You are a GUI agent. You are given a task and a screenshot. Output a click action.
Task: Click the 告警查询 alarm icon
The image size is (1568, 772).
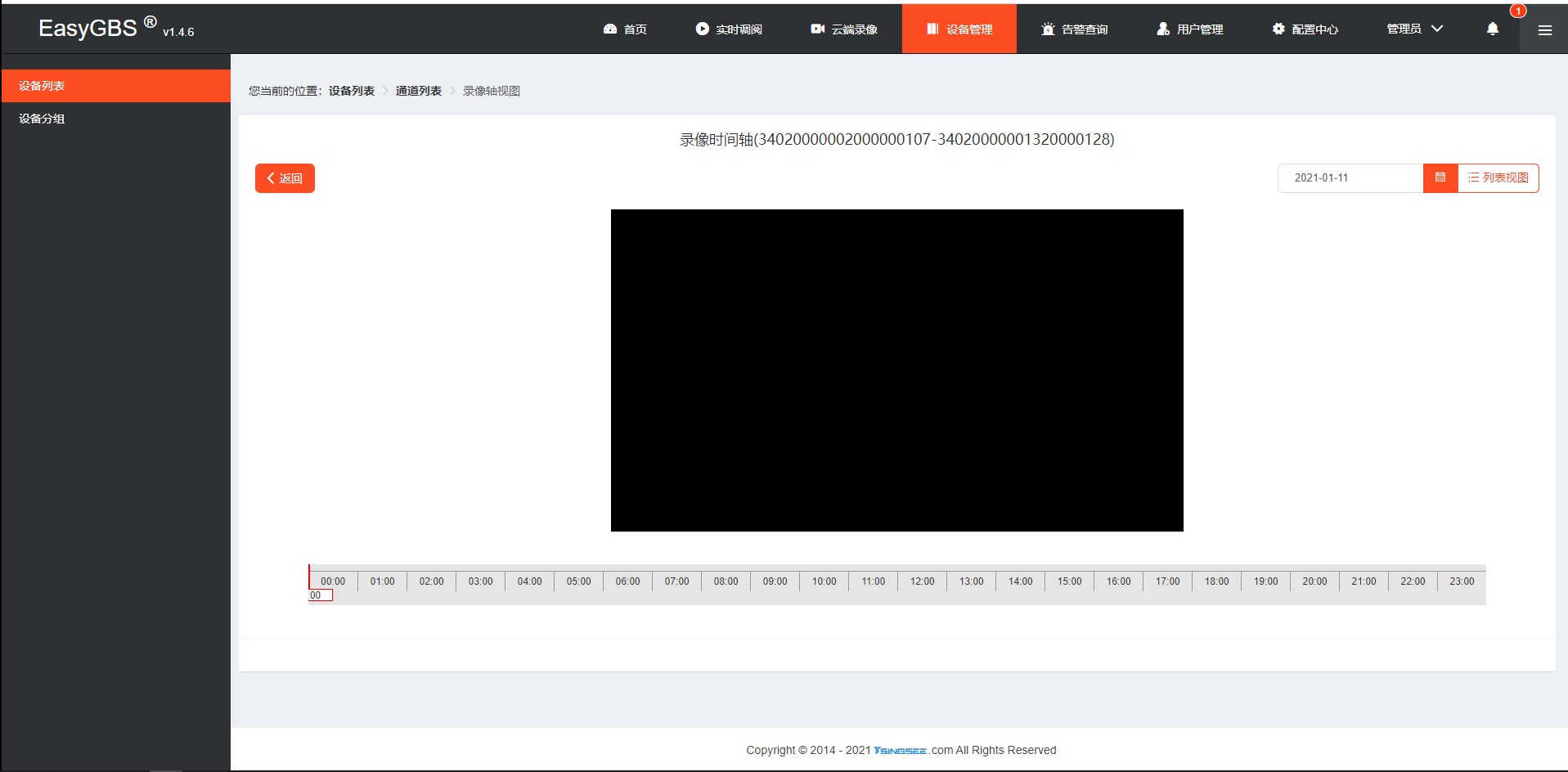pyautogui.click(x=1048, y=29)
